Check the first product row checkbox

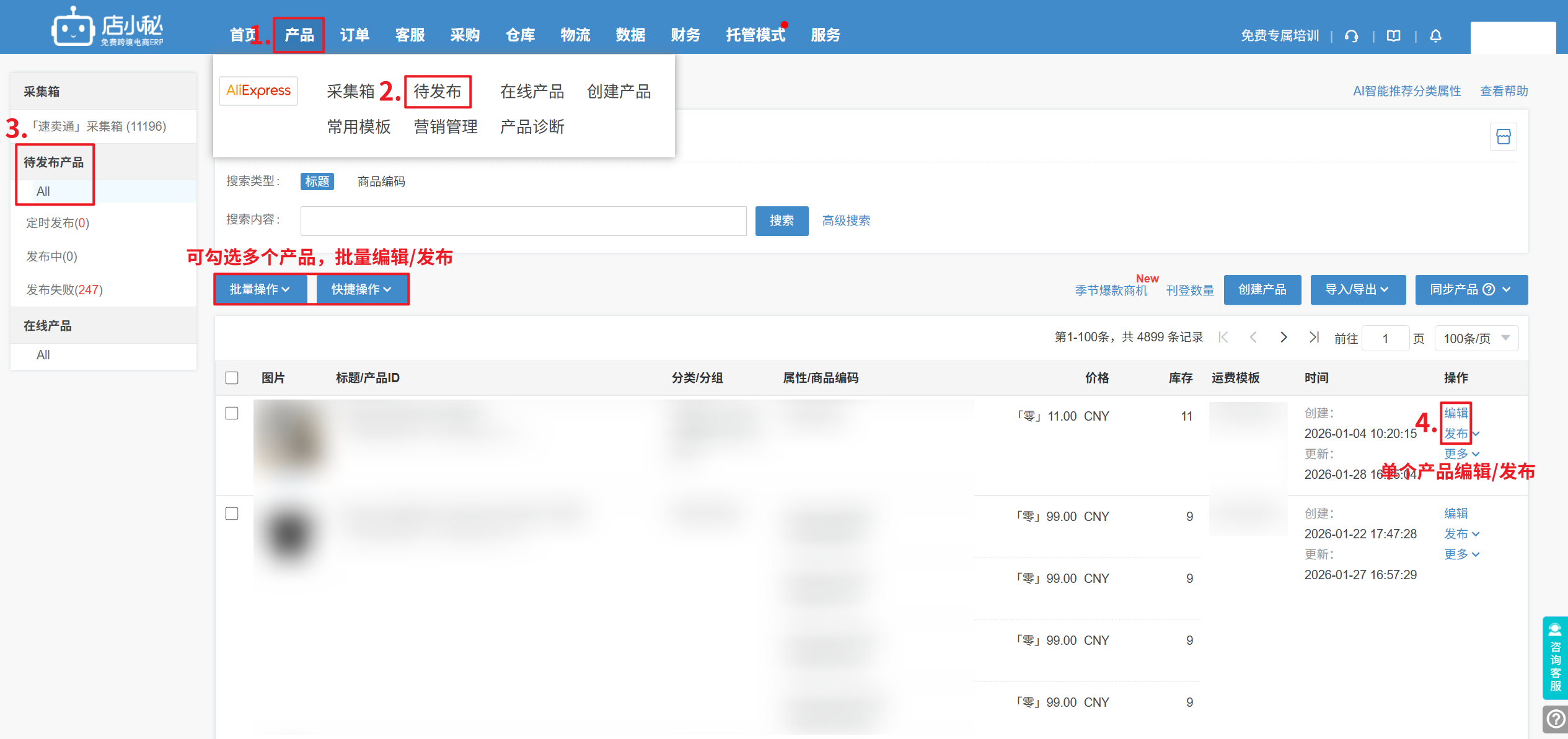232,413
